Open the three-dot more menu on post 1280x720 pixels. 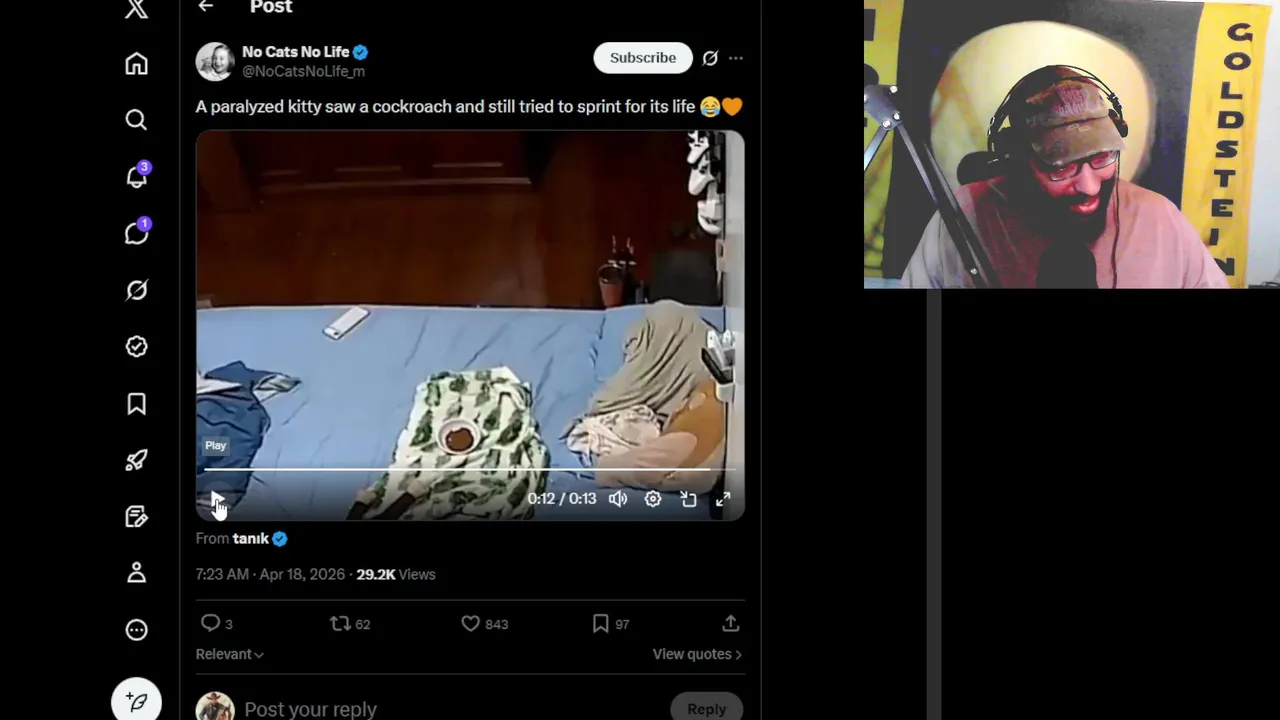click(736, 58)
